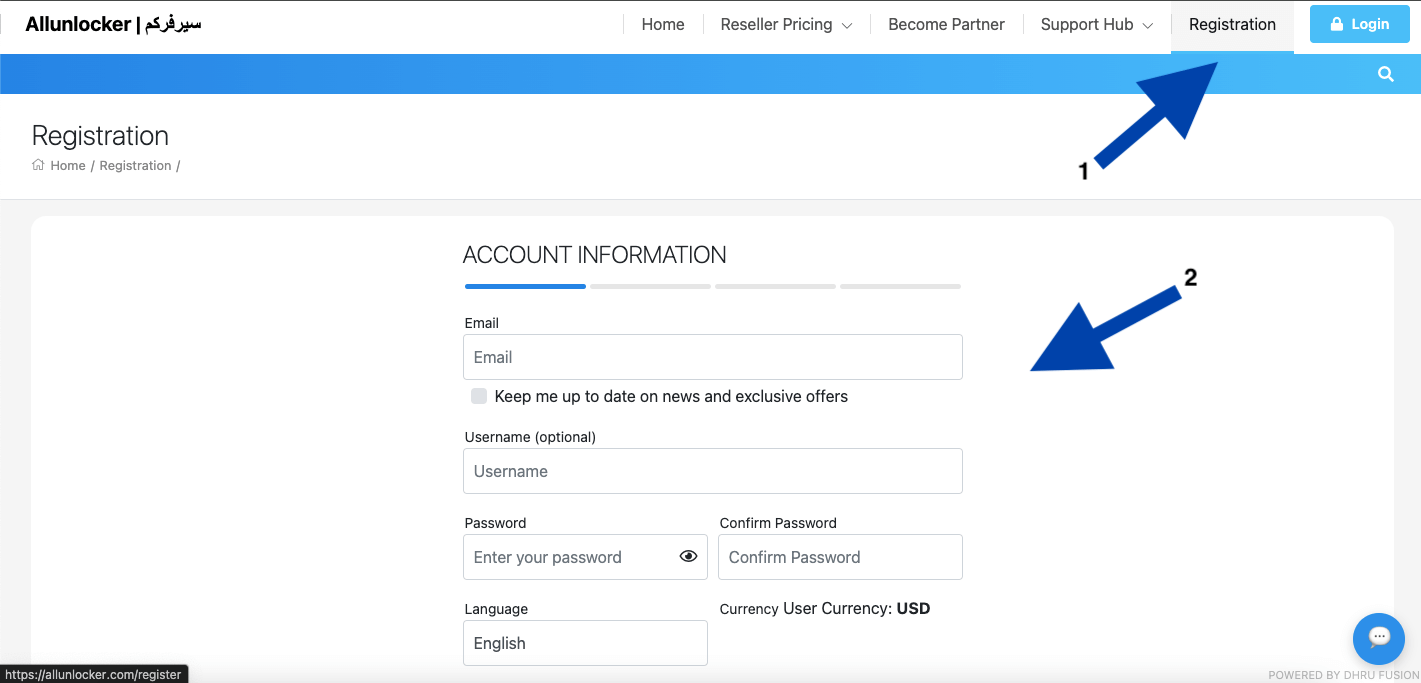The image size is (1421, 683).
Task: Click the home icon in the breadcrumb
Action: click(36, 165)
